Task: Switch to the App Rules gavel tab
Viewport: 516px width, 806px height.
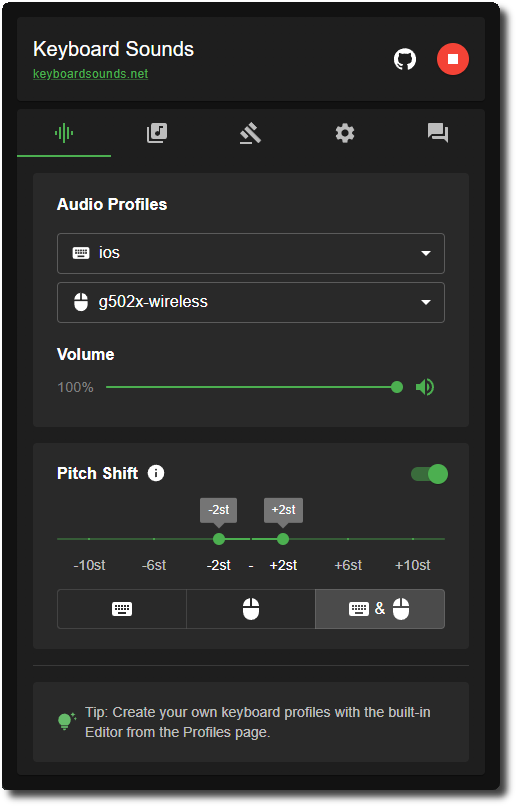Action: tap(251, 133)
